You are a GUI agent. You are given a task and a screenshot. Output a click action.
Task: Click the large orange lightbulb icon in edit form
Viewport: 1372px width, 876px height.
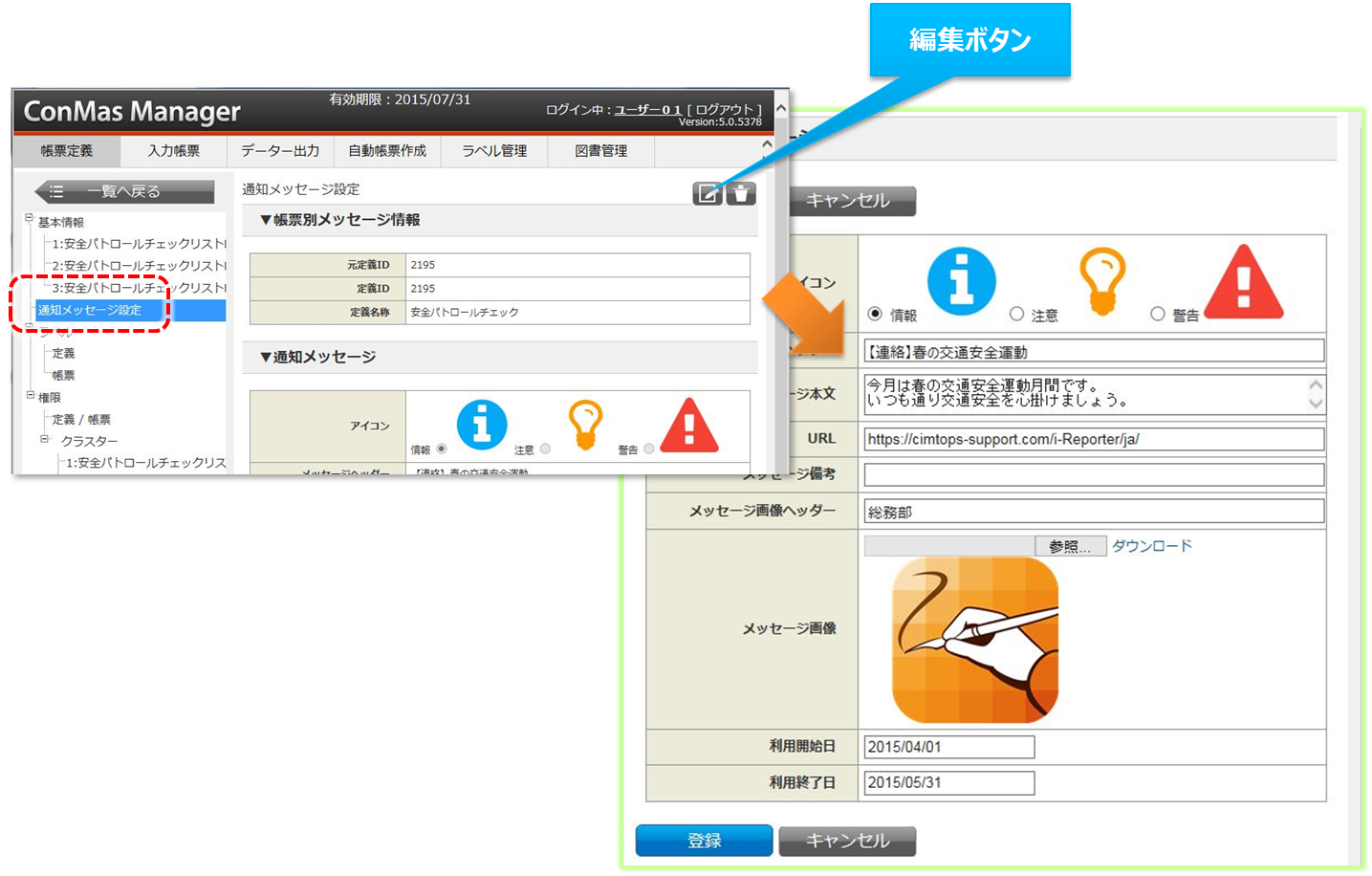[1101, 281]
